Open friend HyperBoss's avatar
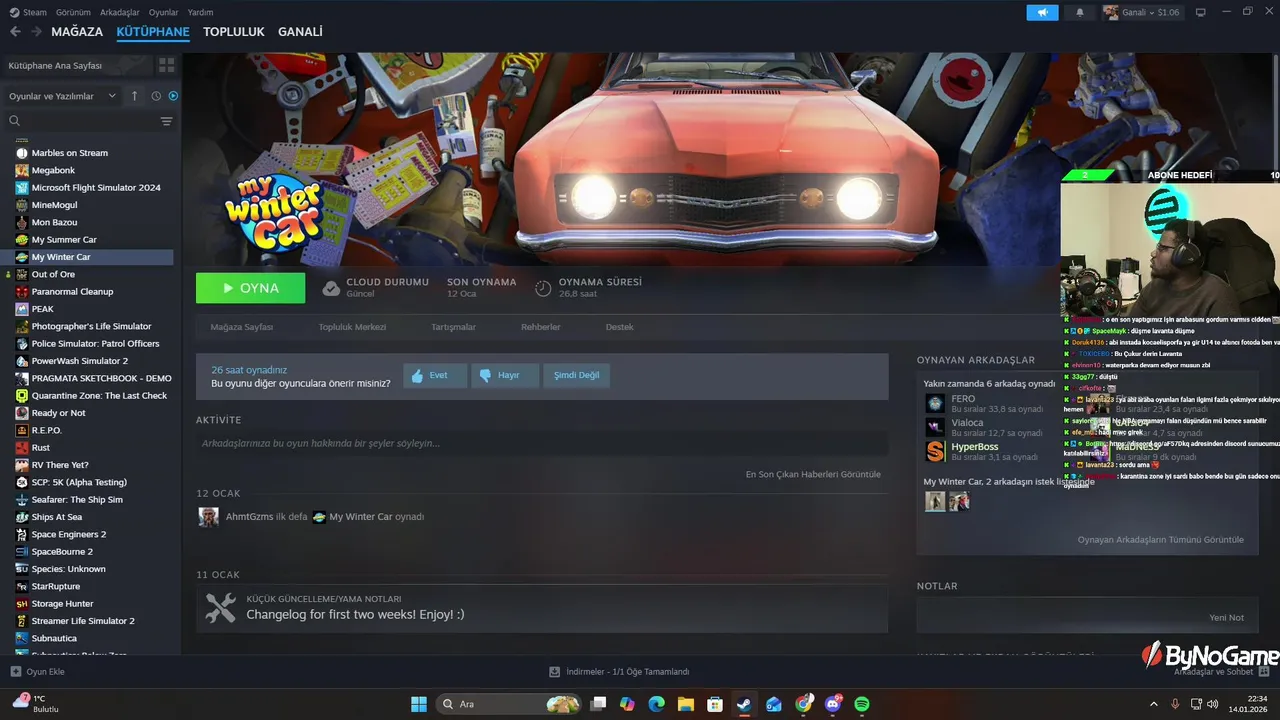The height and width of the screenshot is (720, 1280). 935,451
